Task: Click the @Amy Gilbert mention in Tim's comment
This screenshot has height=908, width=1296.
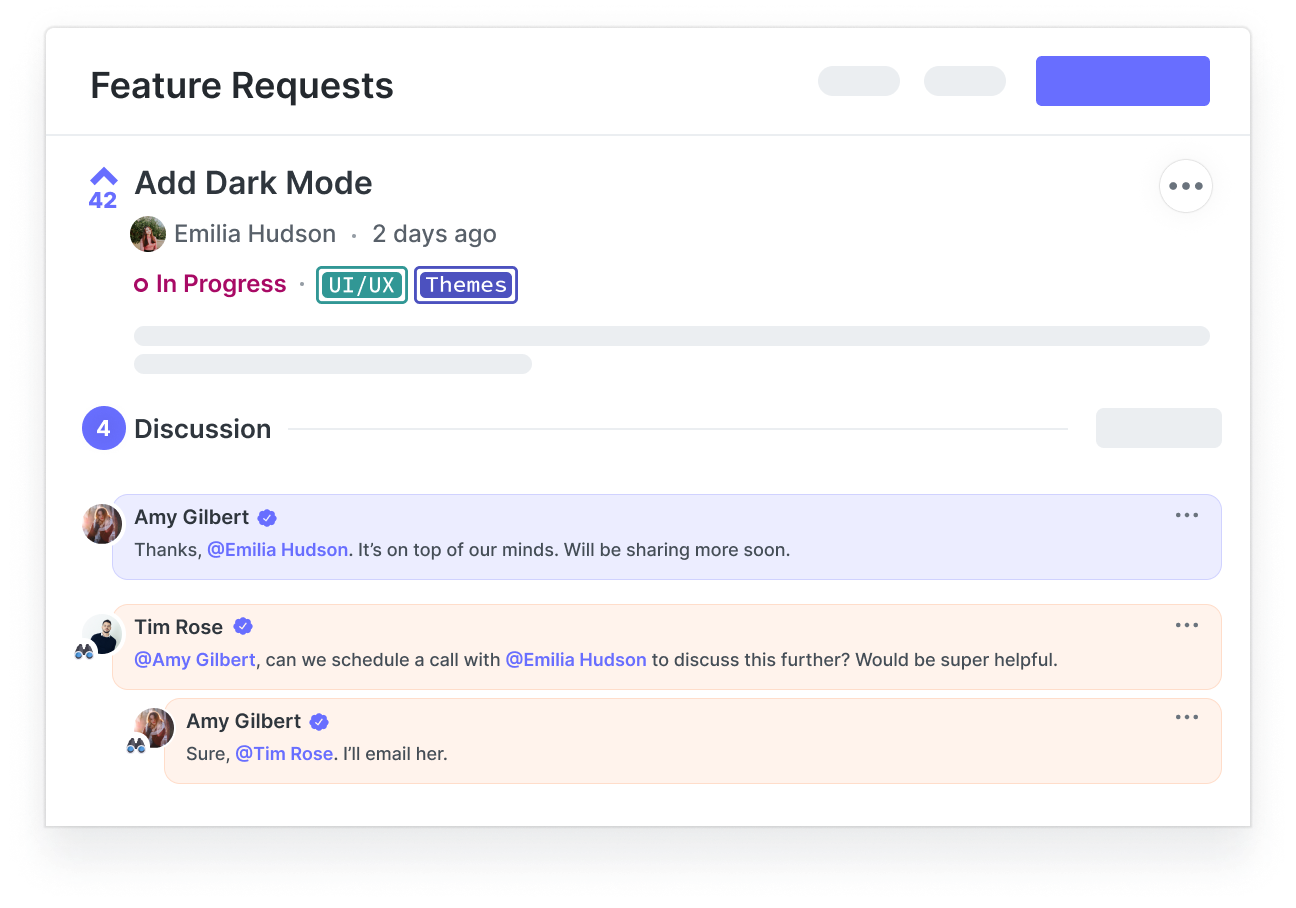Action: pos(195,660)
